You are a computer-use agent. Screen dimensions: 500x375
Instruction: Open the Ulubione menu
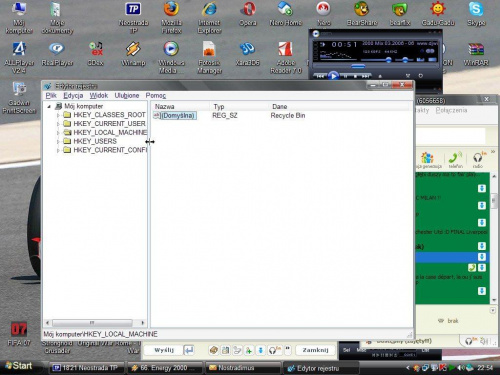[x=127, y=96]
